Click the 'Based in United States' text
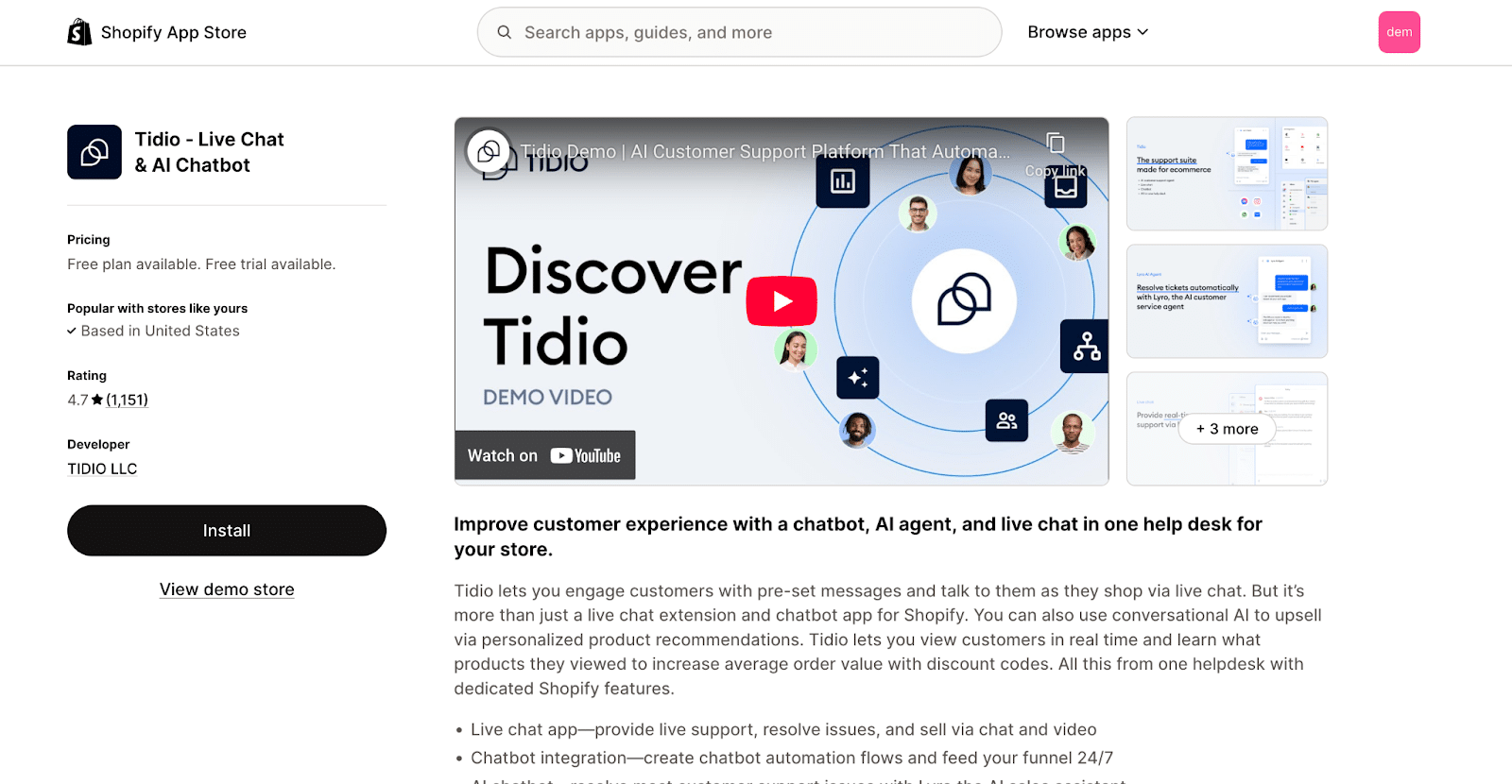This screenshot has height=784, width=1512. (x=160, y=331)
